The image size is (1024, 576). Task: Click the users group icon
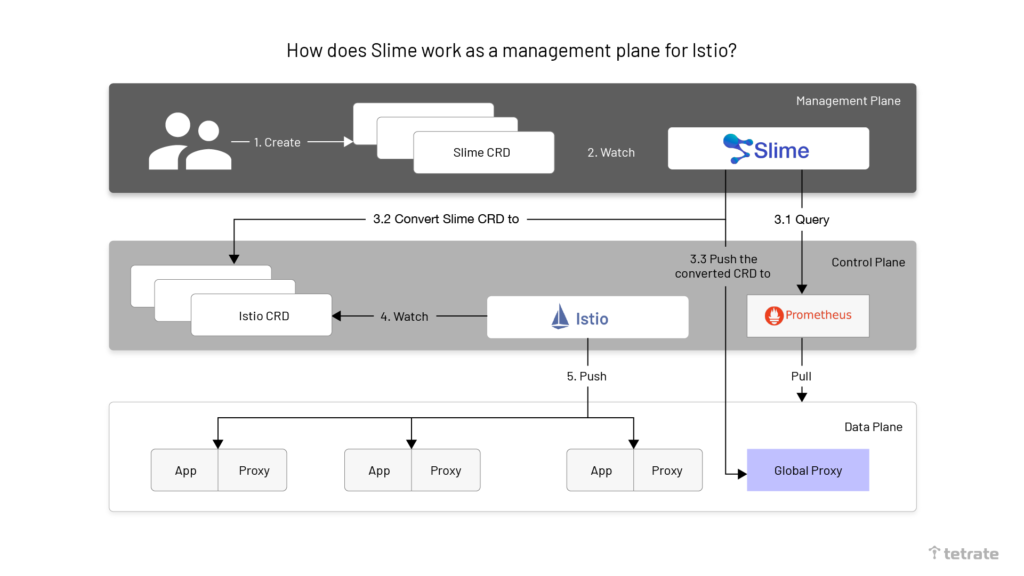click(x=185, y=141)
